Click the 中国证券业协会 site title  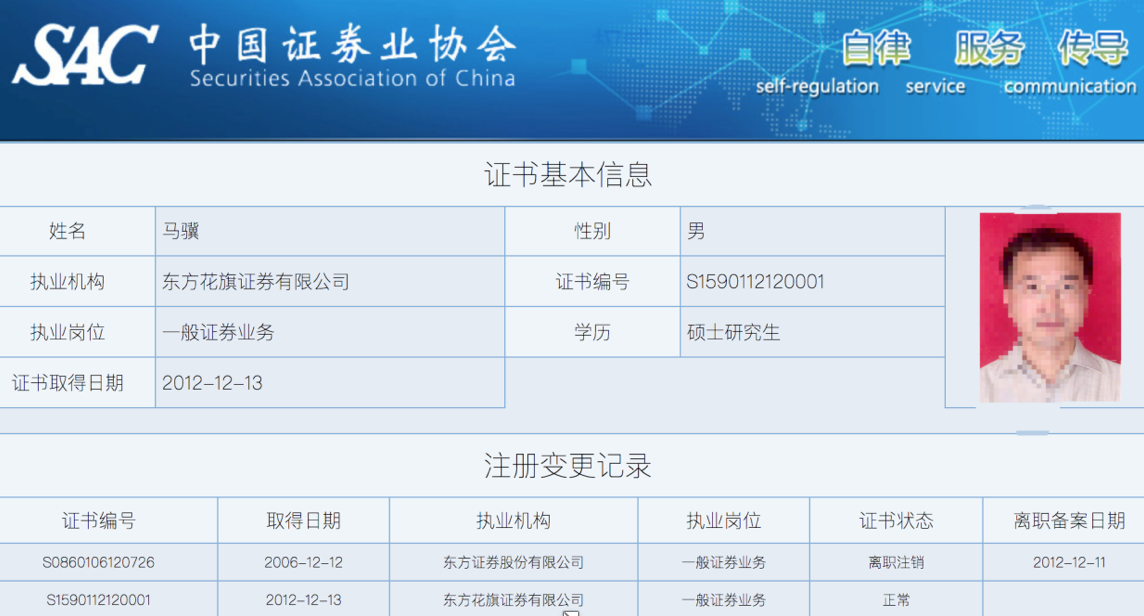pyautogui.click(x=352, y=44)
